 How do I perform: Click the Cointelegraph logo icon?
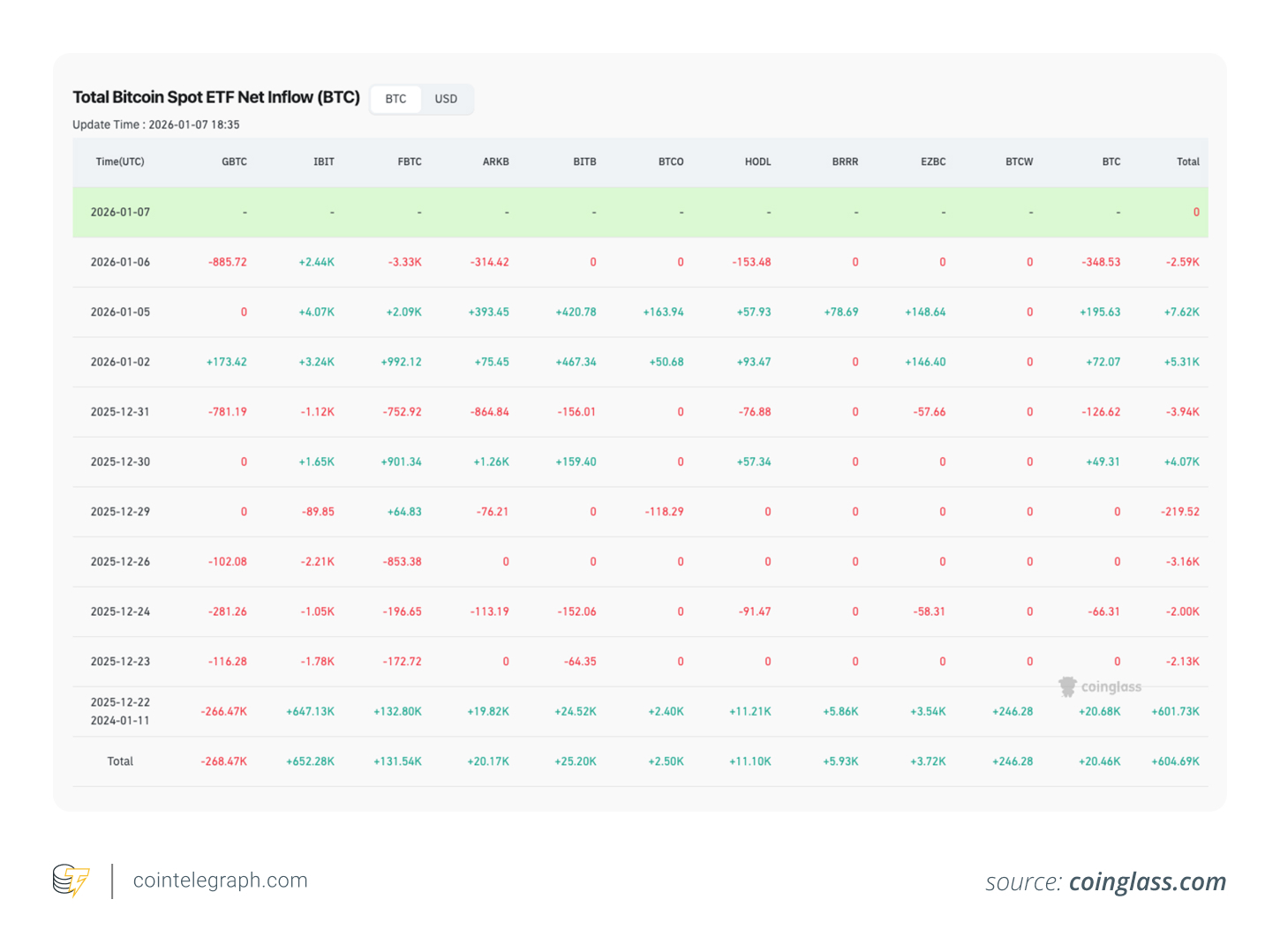pyautogui.click(x=72, y=880)
